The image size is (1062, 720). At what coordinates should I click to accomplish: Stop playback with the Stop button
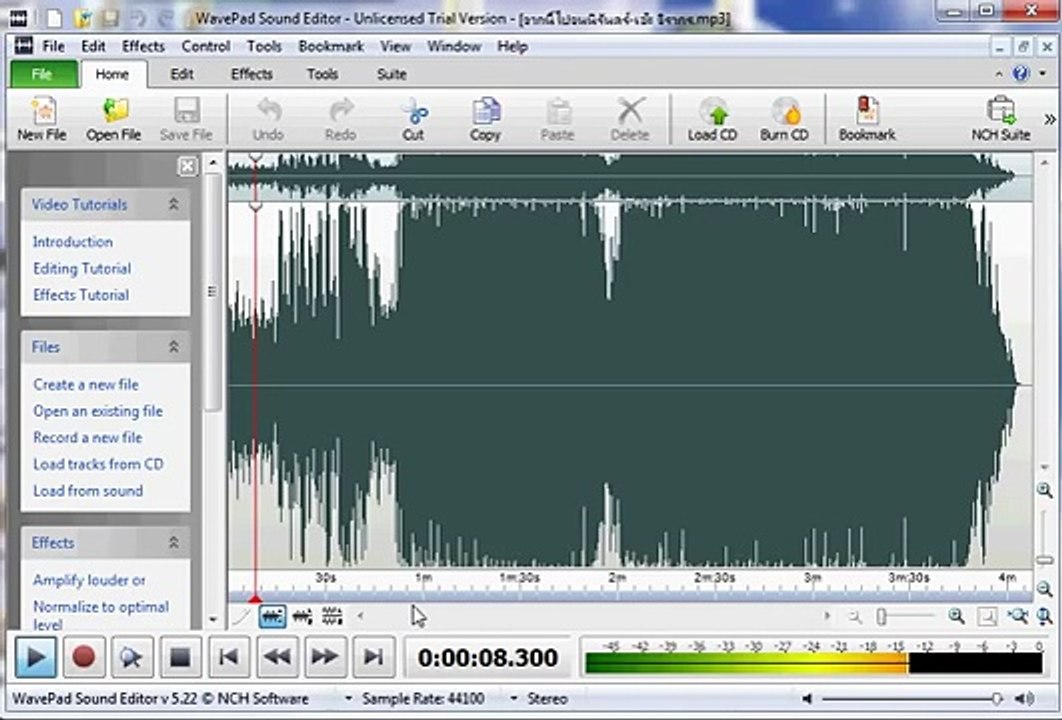(179, 656)
